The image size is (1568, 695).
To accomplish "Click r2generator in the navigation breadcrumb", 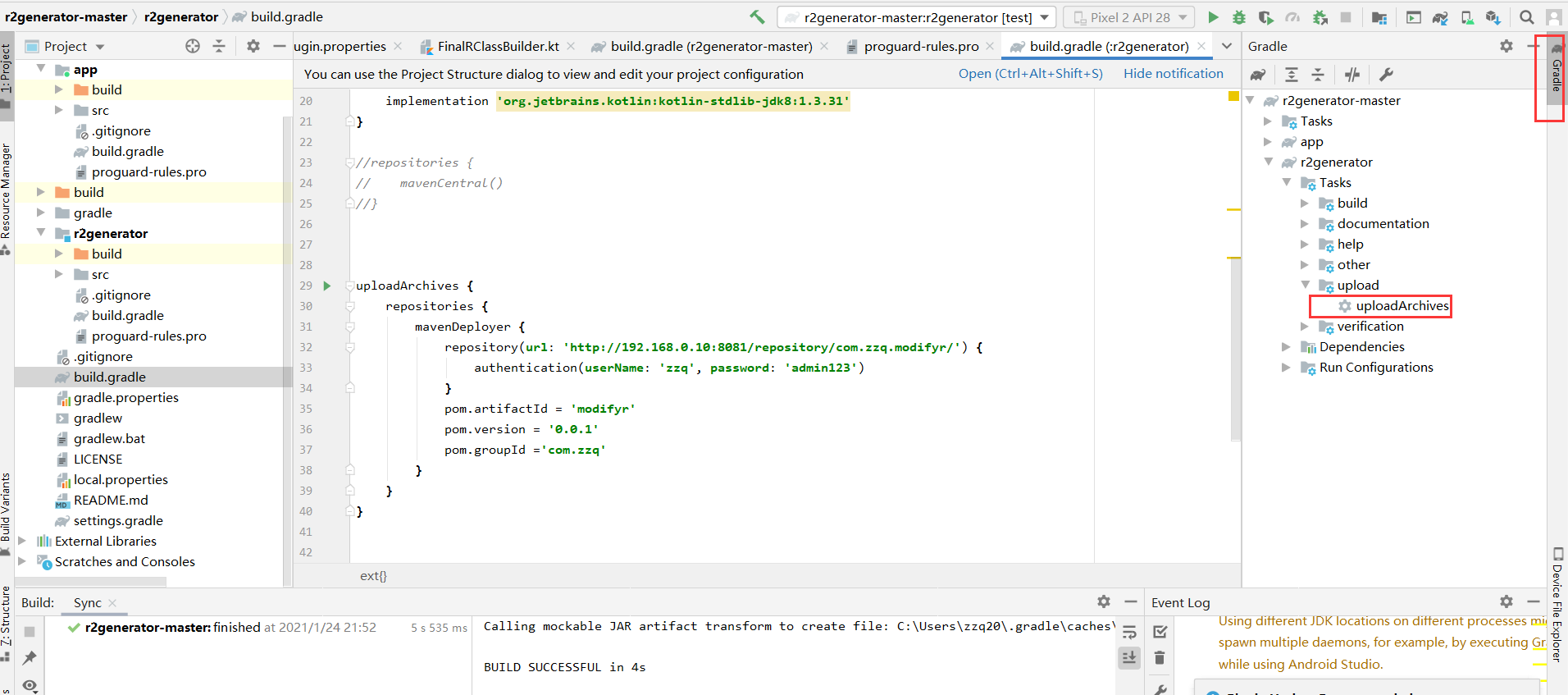I will pos(181,16).
